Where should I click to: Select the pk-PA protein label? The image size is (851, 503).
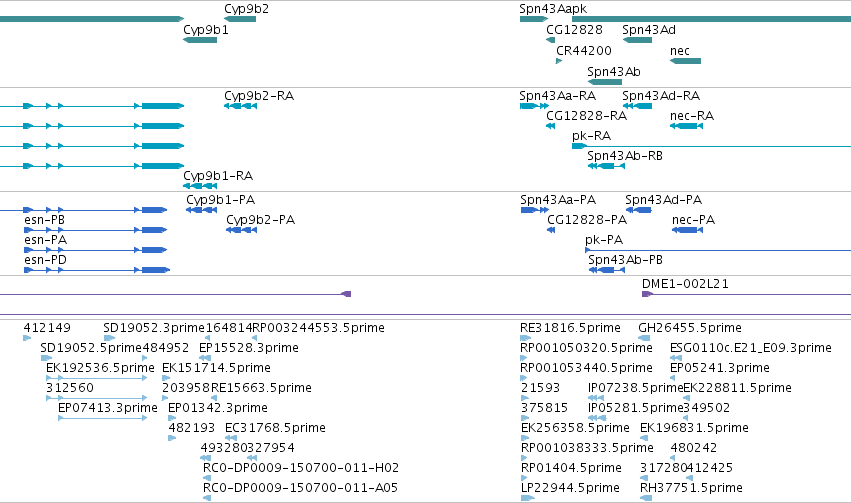point(604,240)
